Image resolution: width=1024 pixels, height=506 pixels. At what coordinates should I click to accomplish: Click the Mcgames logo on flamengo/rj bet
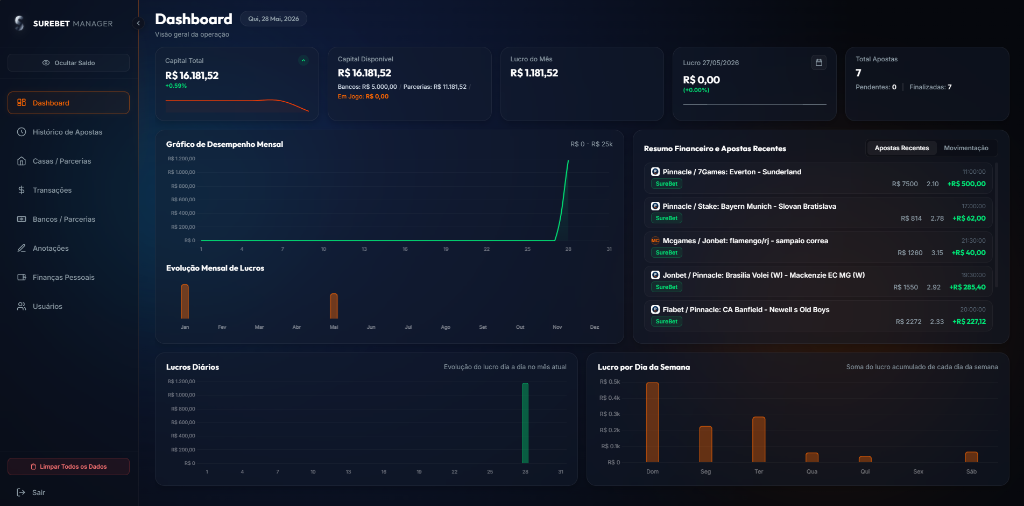(x=655, y=241)
